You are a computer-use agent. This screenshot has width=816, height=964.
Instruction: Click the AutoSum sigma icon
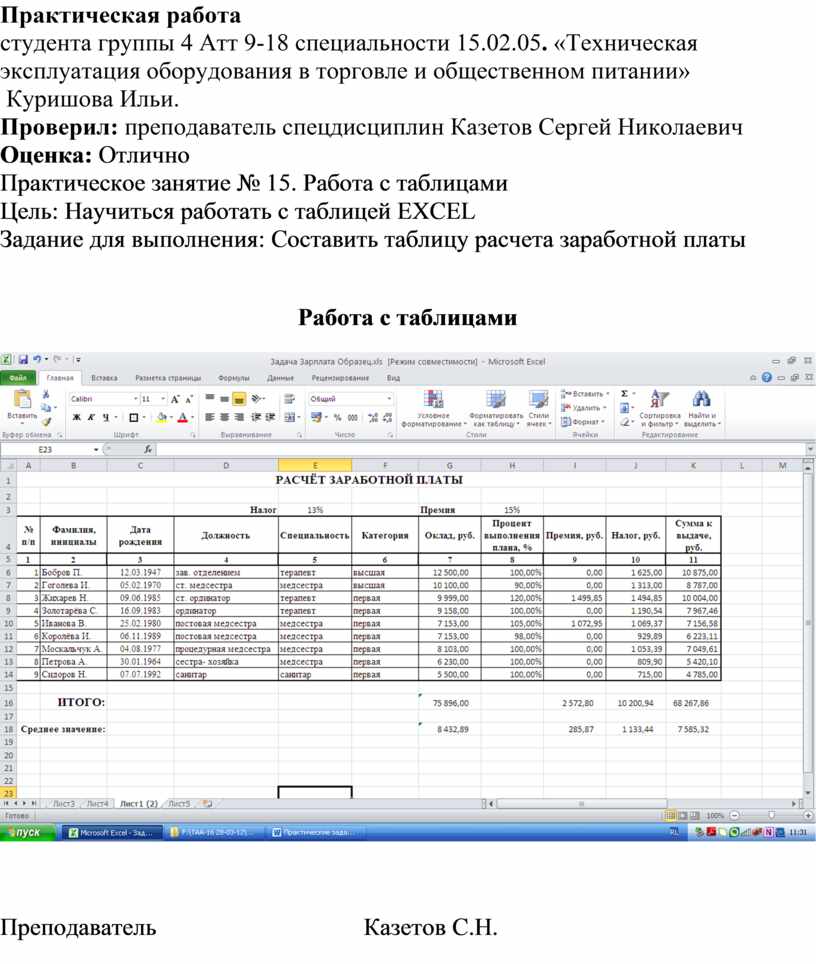pyautogui.click(x=624, y=393)
